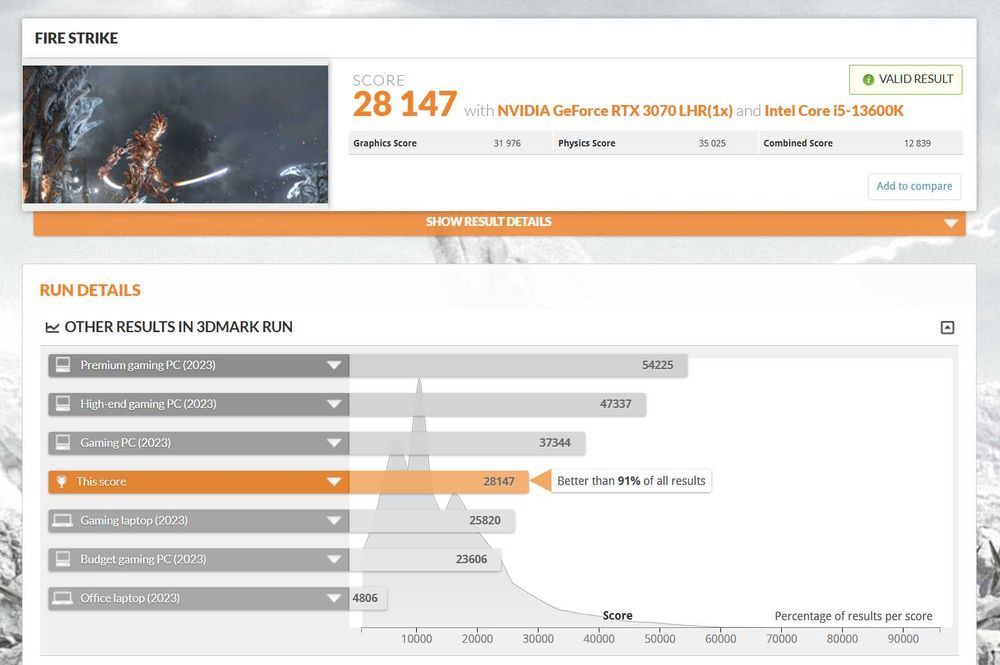Expand the High-end gaming PC (2023) dropdown arrow
This screenshot has height=665, width=1000.
coord(334,404)
